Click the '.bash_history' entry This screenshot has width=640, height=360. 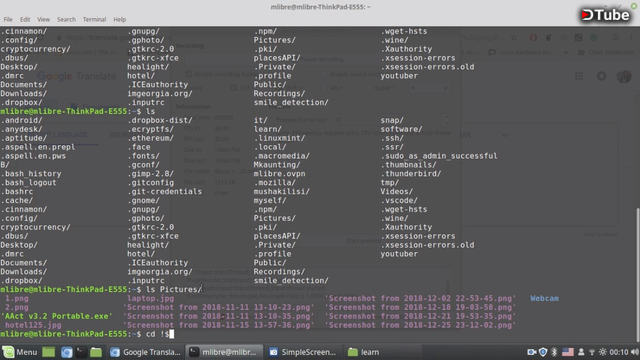click(x=31, y=173)
